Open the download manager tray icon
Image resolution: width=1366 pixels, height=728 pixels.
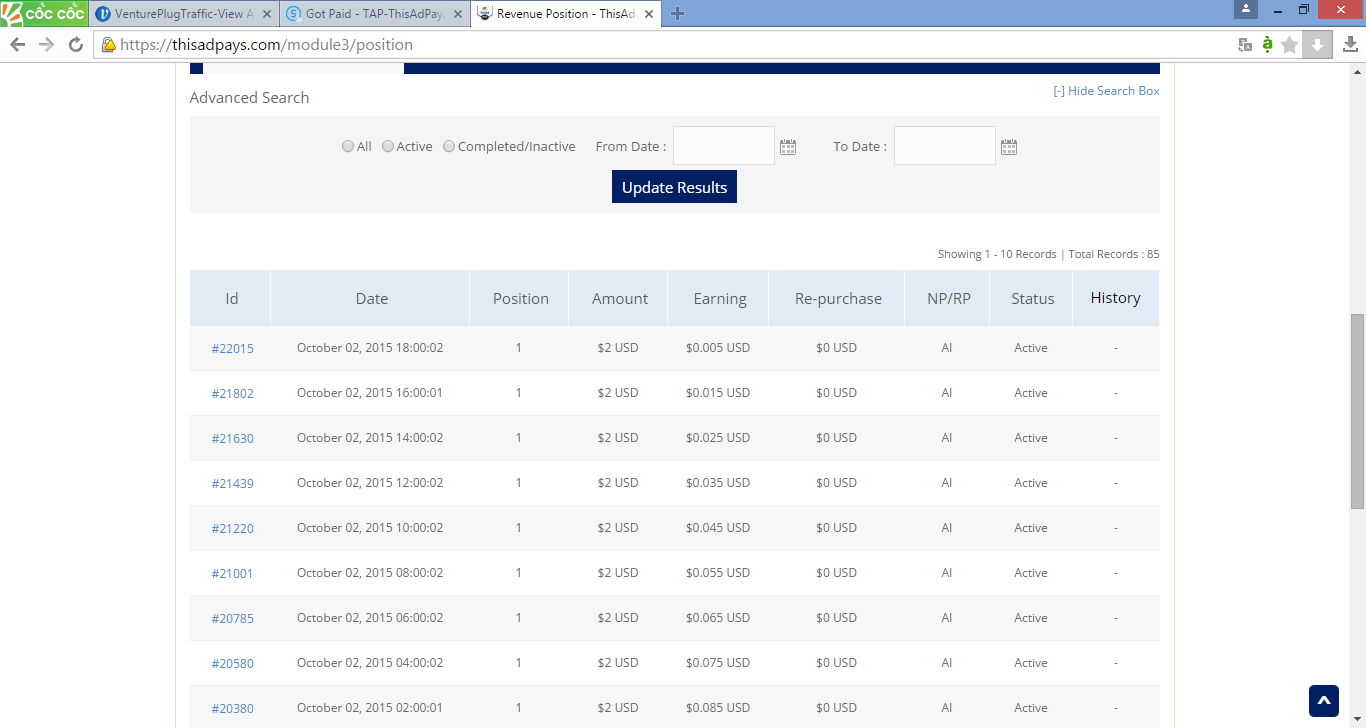[1350, 45]
